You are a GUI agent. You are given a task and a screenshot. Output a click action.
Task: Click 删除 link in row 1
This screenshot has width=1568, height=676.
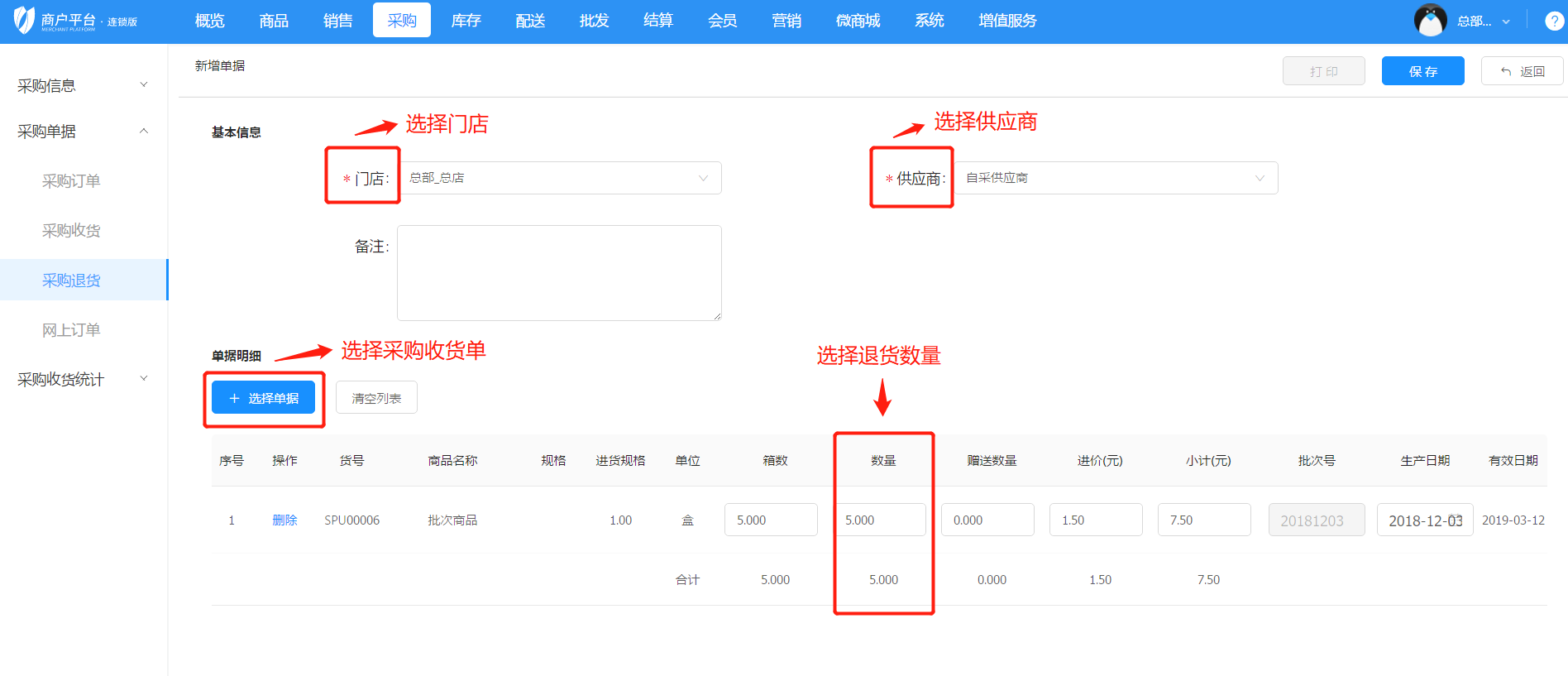pos(284,520)
